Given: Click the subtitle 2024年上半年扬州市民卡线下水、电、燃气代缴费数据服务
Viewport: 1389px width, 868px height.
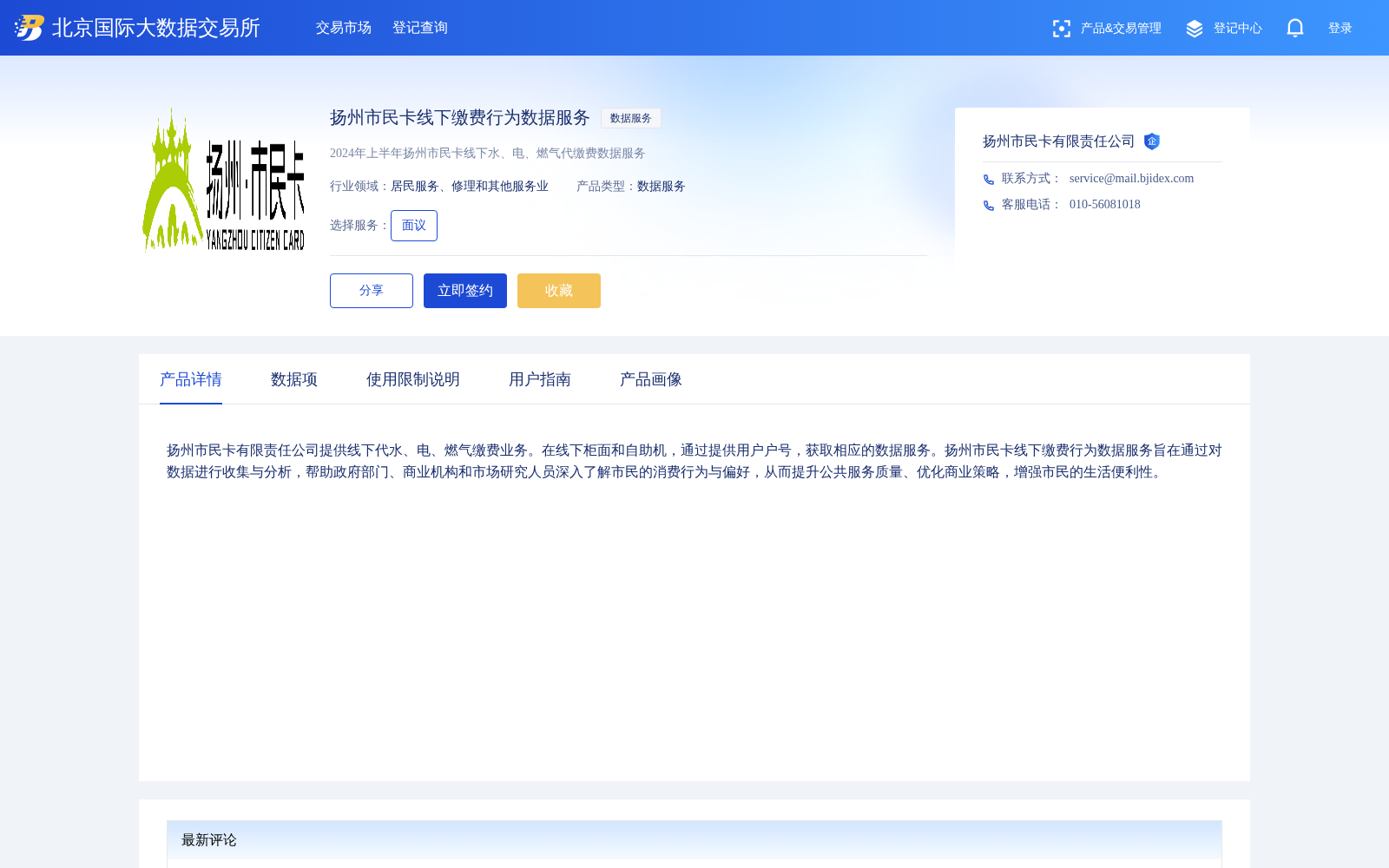Looking at the screenshot, I should [488, 154].
